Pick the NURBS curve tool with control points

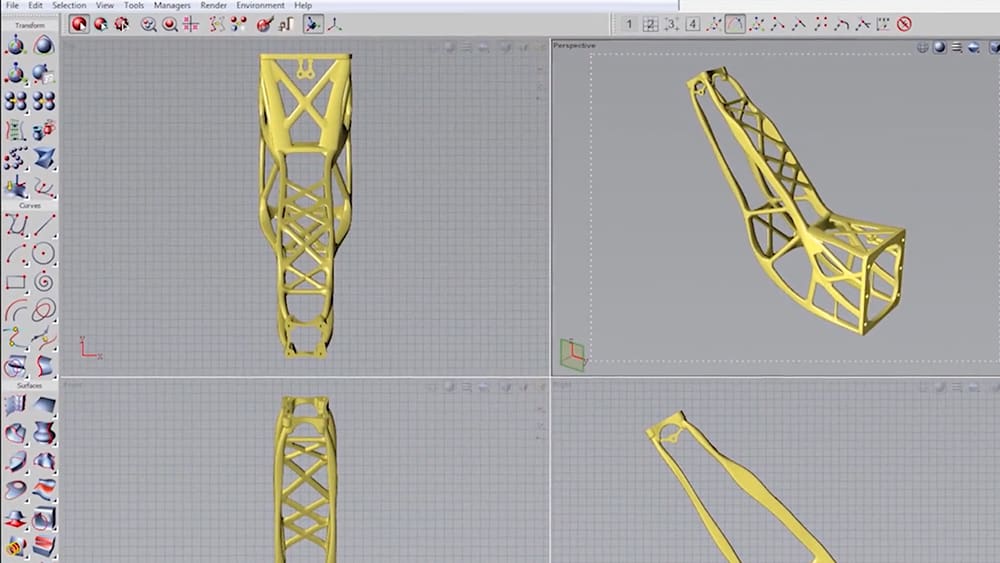[x=15, y=225]
